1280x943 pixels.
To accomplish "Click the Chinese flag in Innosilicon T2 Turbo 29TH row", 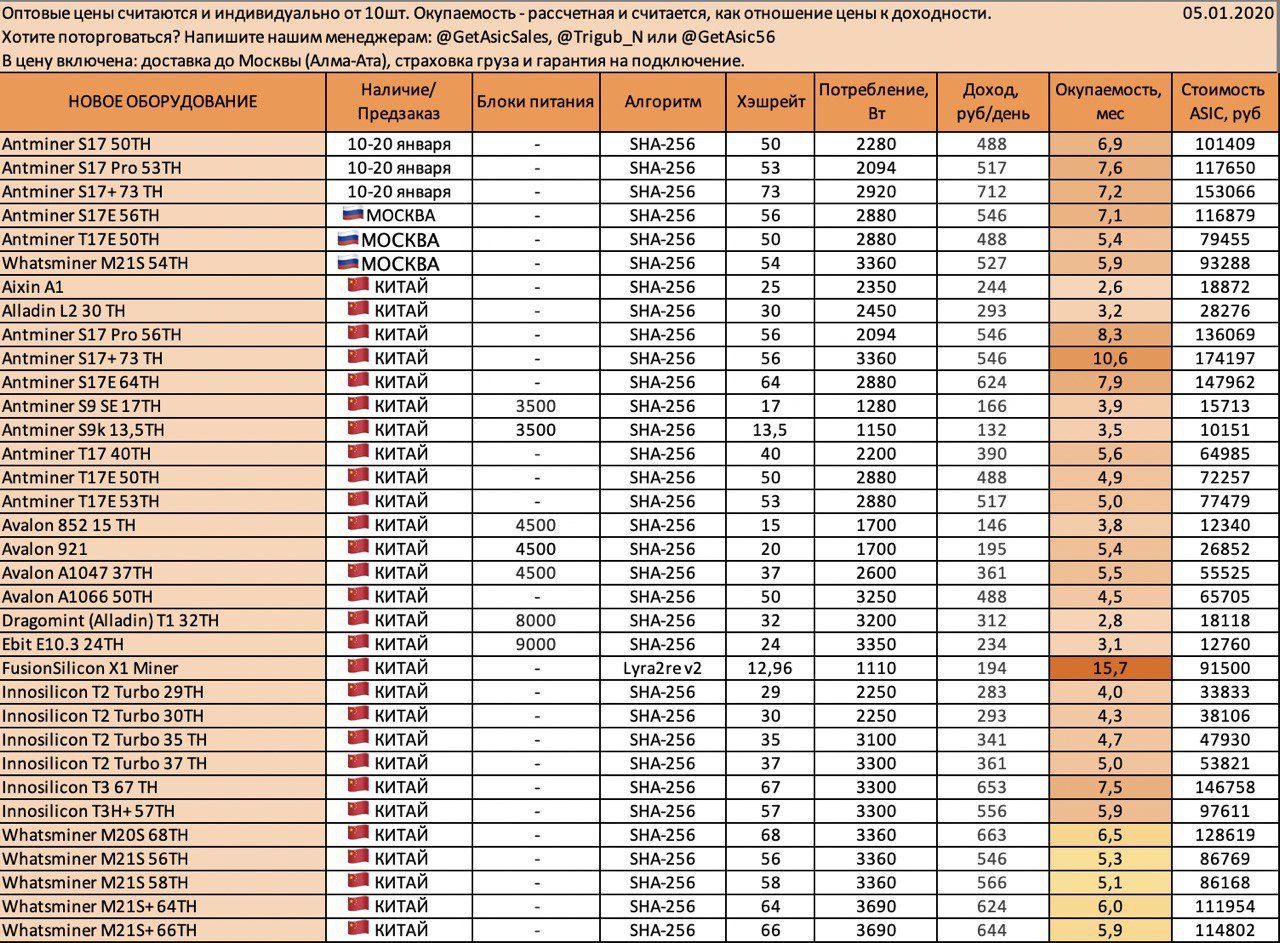I will pos(359,691).
